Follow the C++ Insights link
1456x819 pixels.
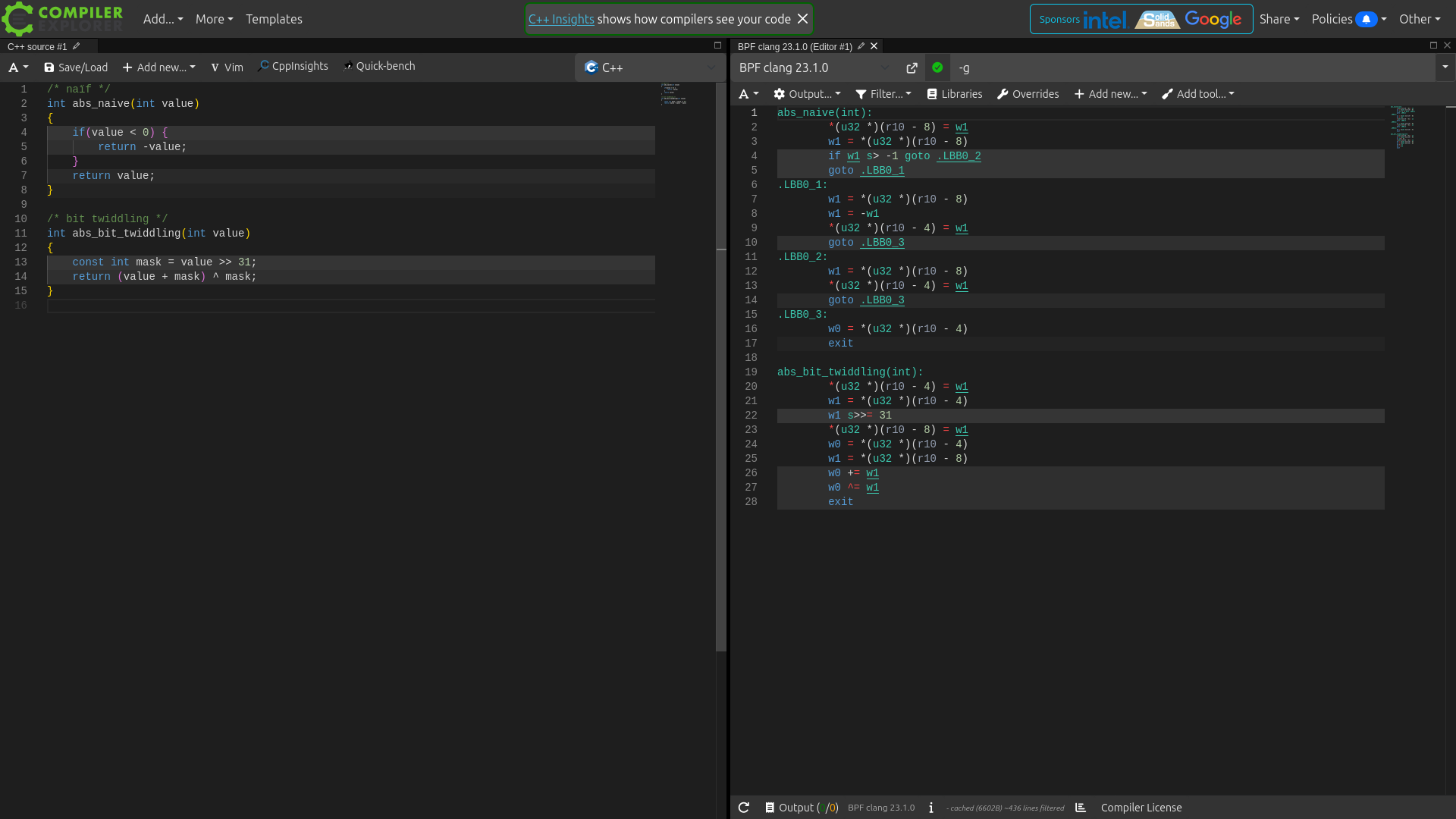(x=561, y=19)
